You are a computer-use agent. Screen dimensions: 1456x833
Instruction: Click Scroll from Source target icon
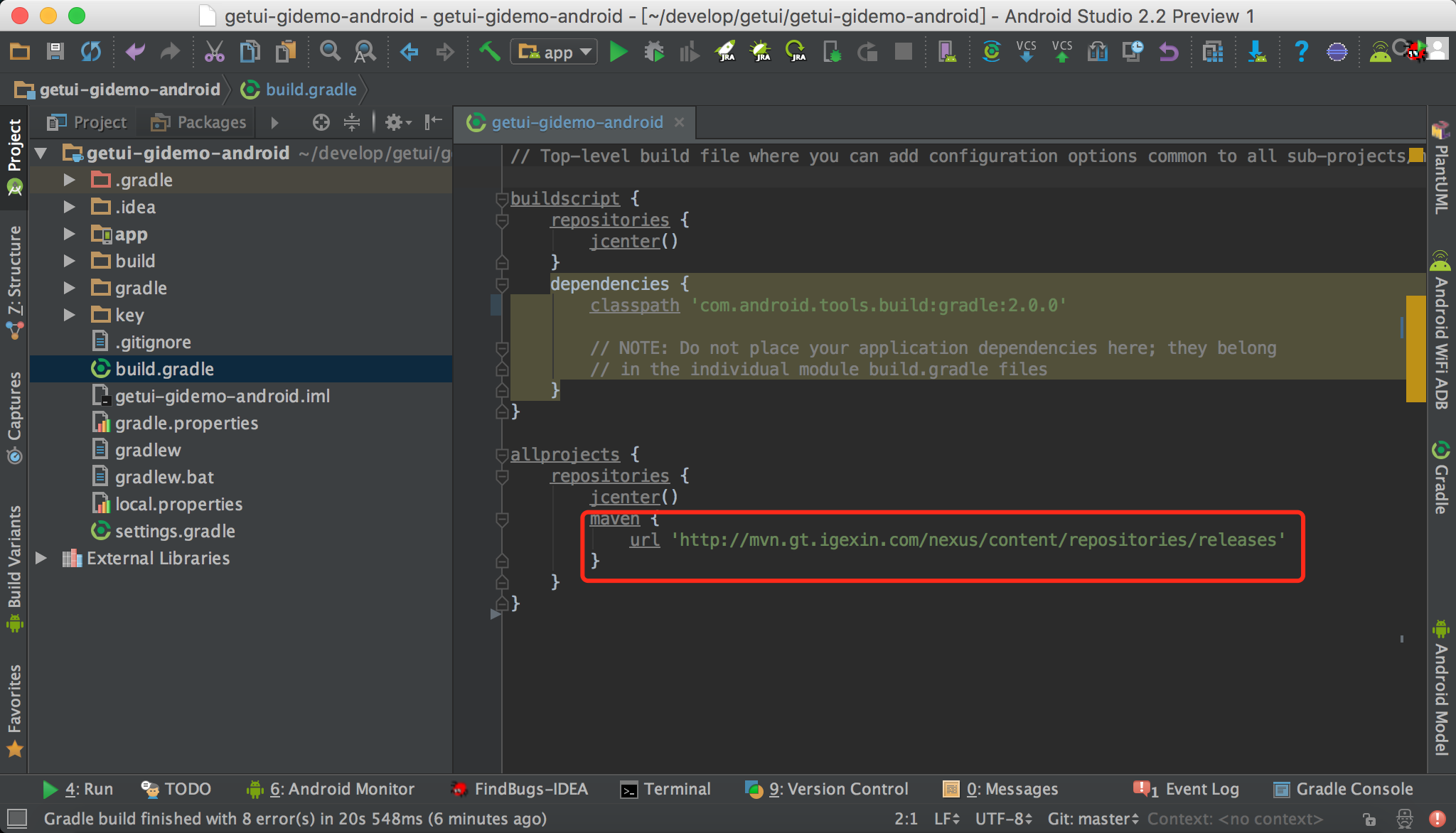coord(321,123)
